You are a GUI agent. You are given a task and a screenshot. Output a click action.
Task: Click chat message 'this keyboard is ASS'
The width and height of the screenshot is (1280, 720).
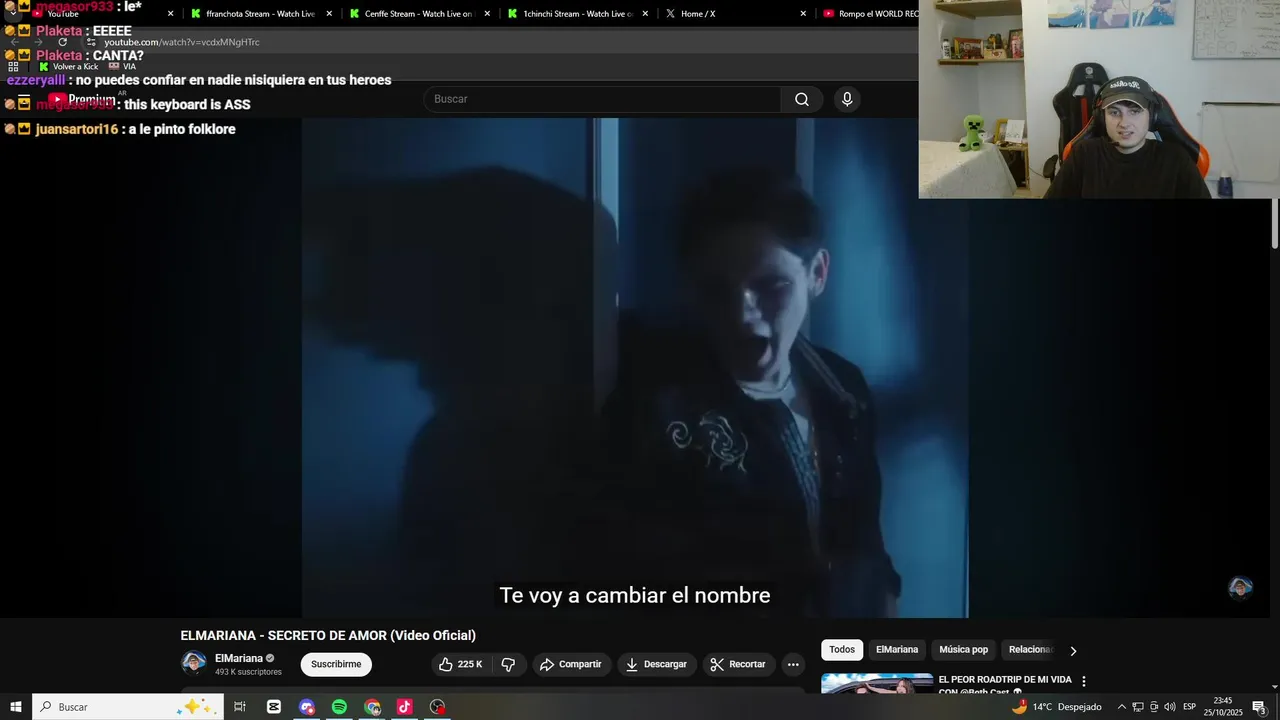pos(187,105)
